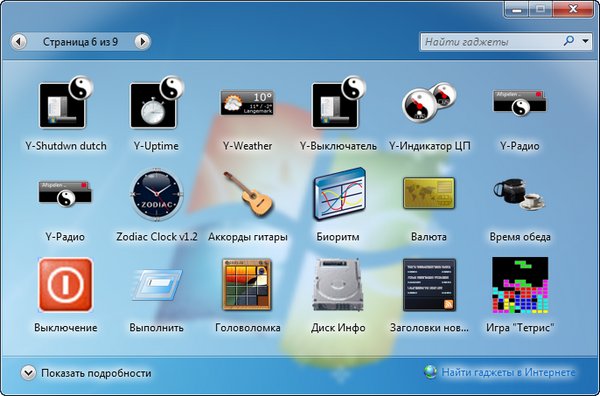Pick the Диск Инфо hard drive icon

click(338, 285)
